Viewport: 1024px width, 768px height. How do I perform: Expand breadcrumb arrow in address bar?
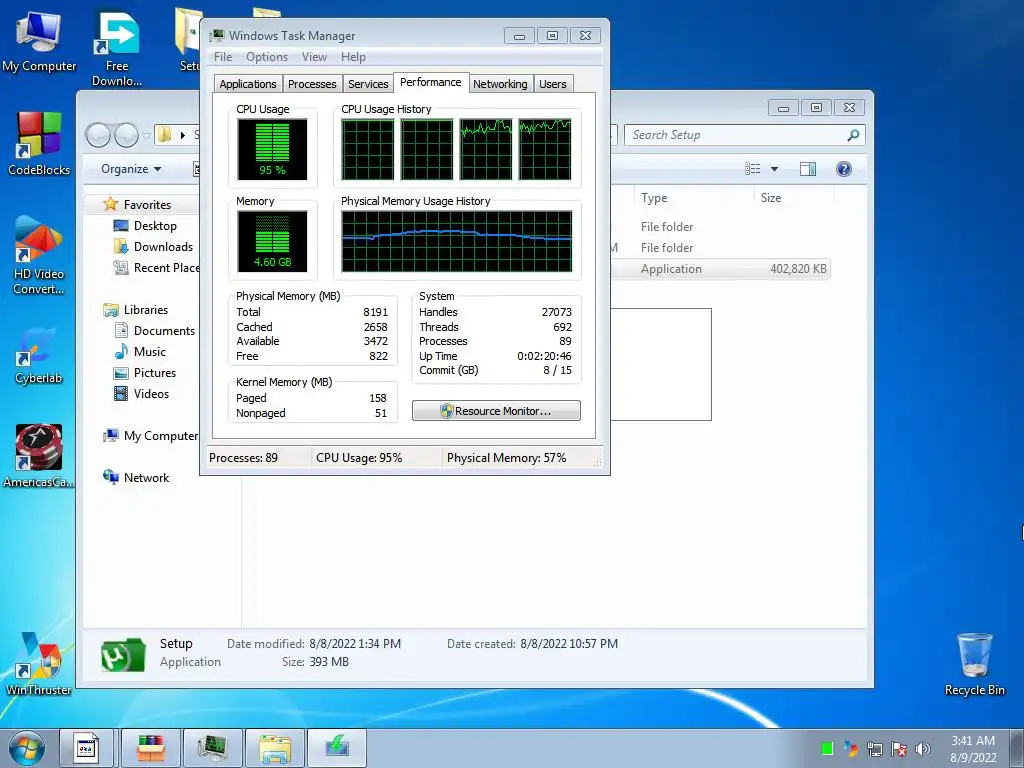tap(182, 135)
